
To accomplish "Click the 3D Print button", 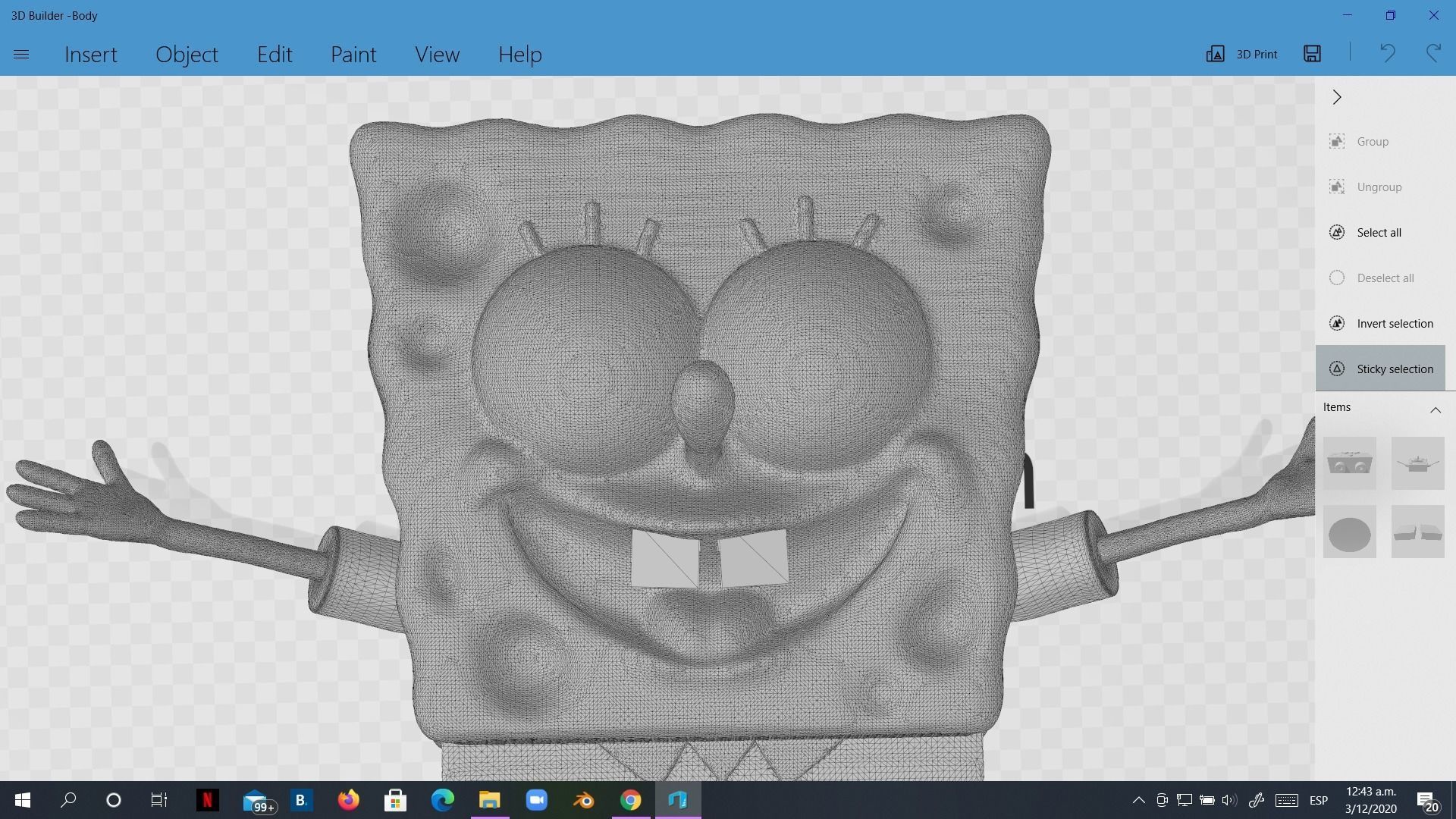I will point(1242,54).
